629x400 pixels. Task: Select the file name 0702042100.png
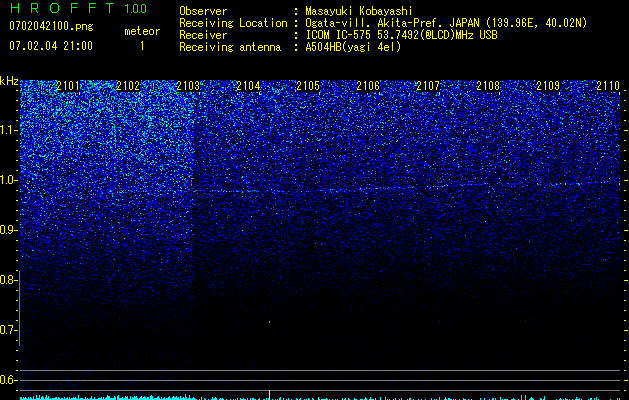click(x=51, y=27)
